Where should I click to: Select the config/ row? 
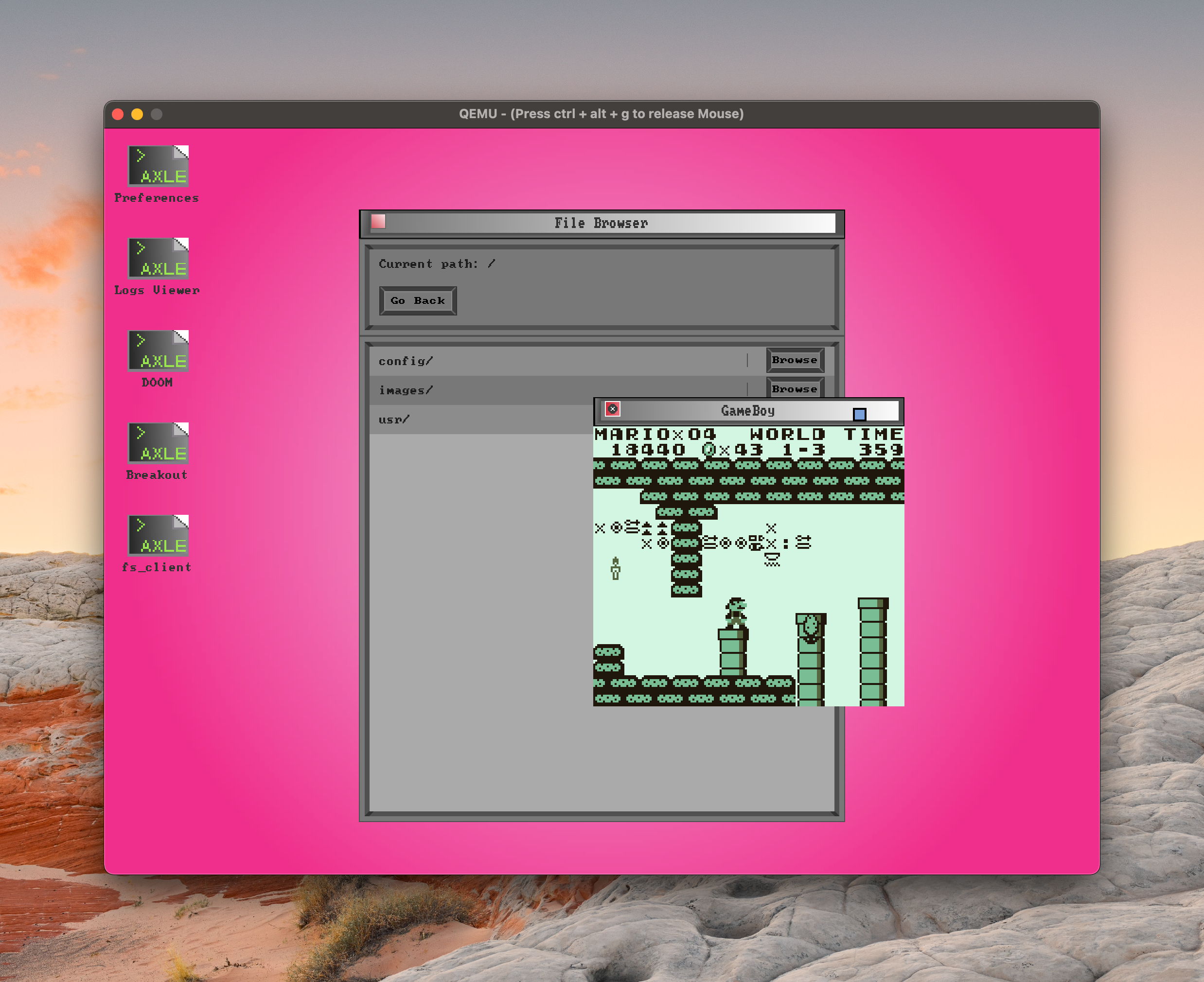602,361
